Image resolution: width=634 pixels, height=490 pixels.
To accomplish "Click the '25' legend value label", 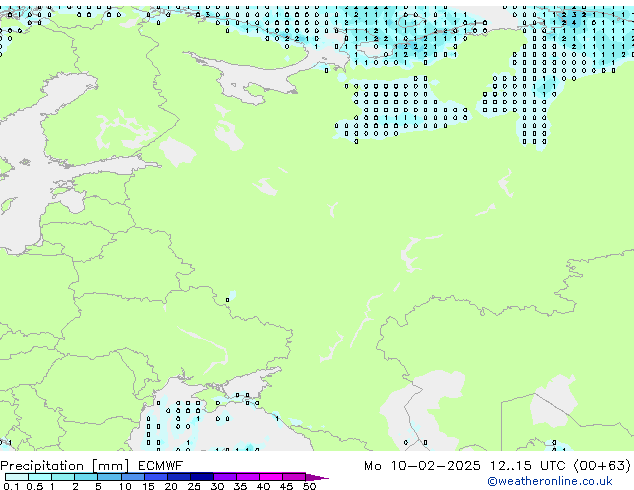I will click(x=194, y=486).
